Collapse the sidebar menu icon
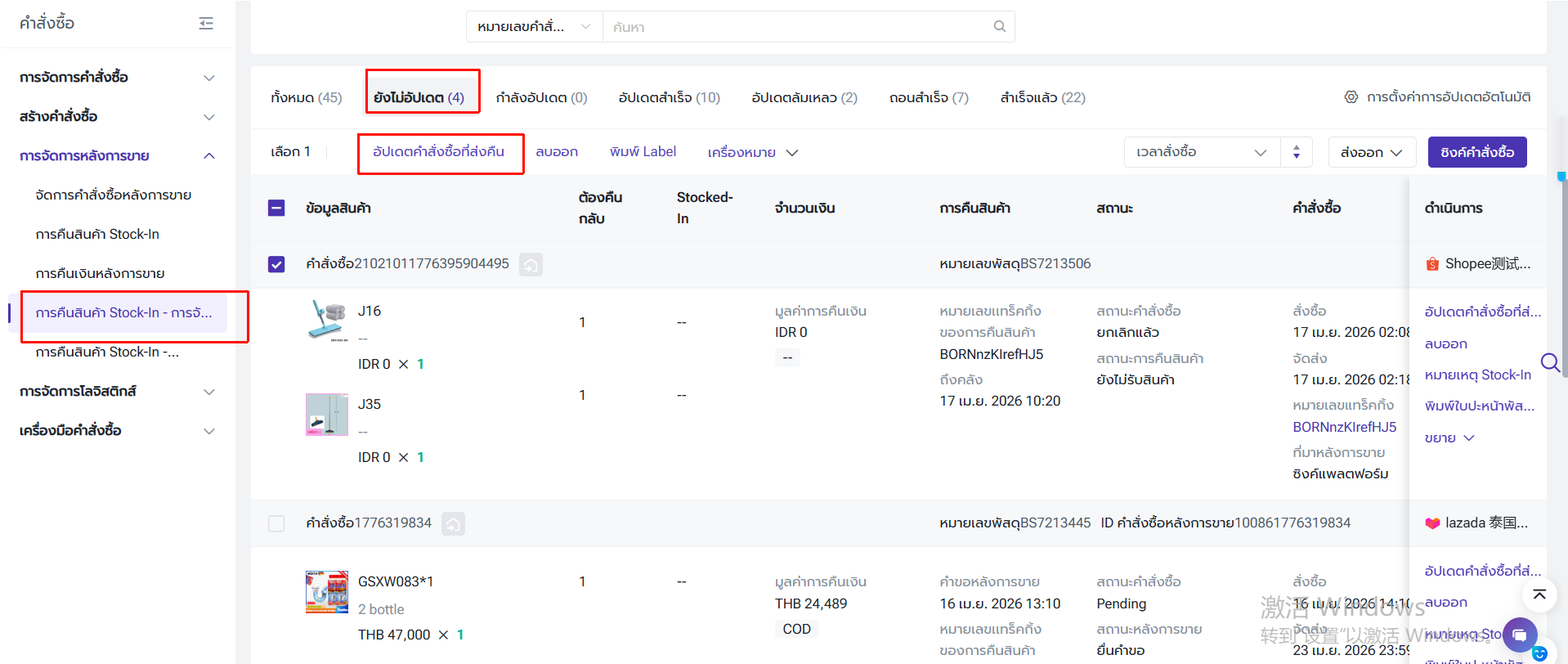The height and width of the screenshot is (664, 1568). pyautogui.click(x=206, y=24)
